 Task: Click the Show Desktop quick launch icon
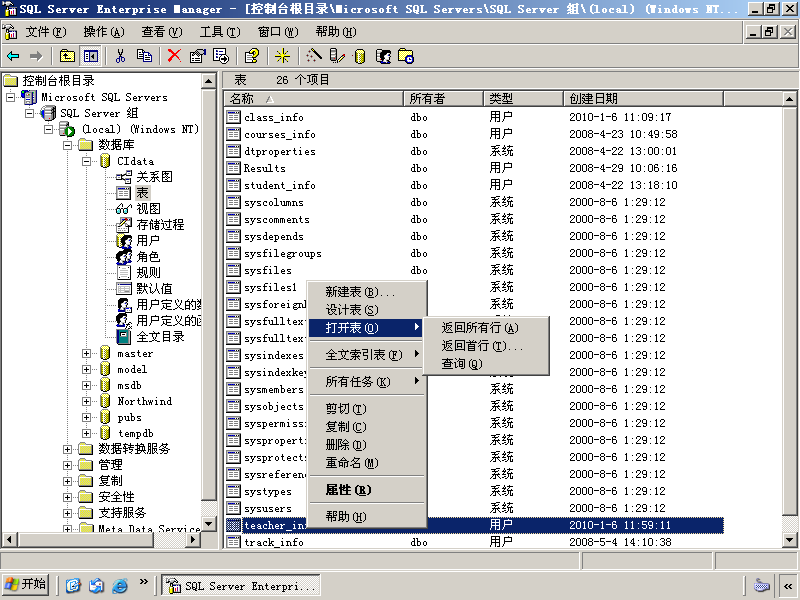(73, 585)
